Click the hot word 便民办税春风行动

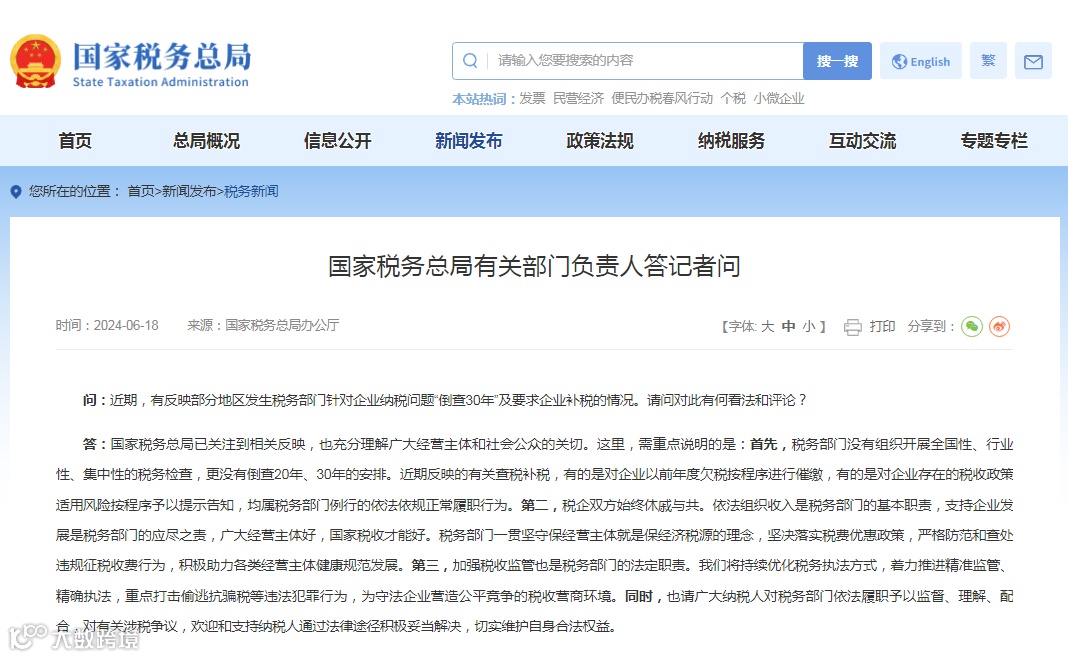662,99
